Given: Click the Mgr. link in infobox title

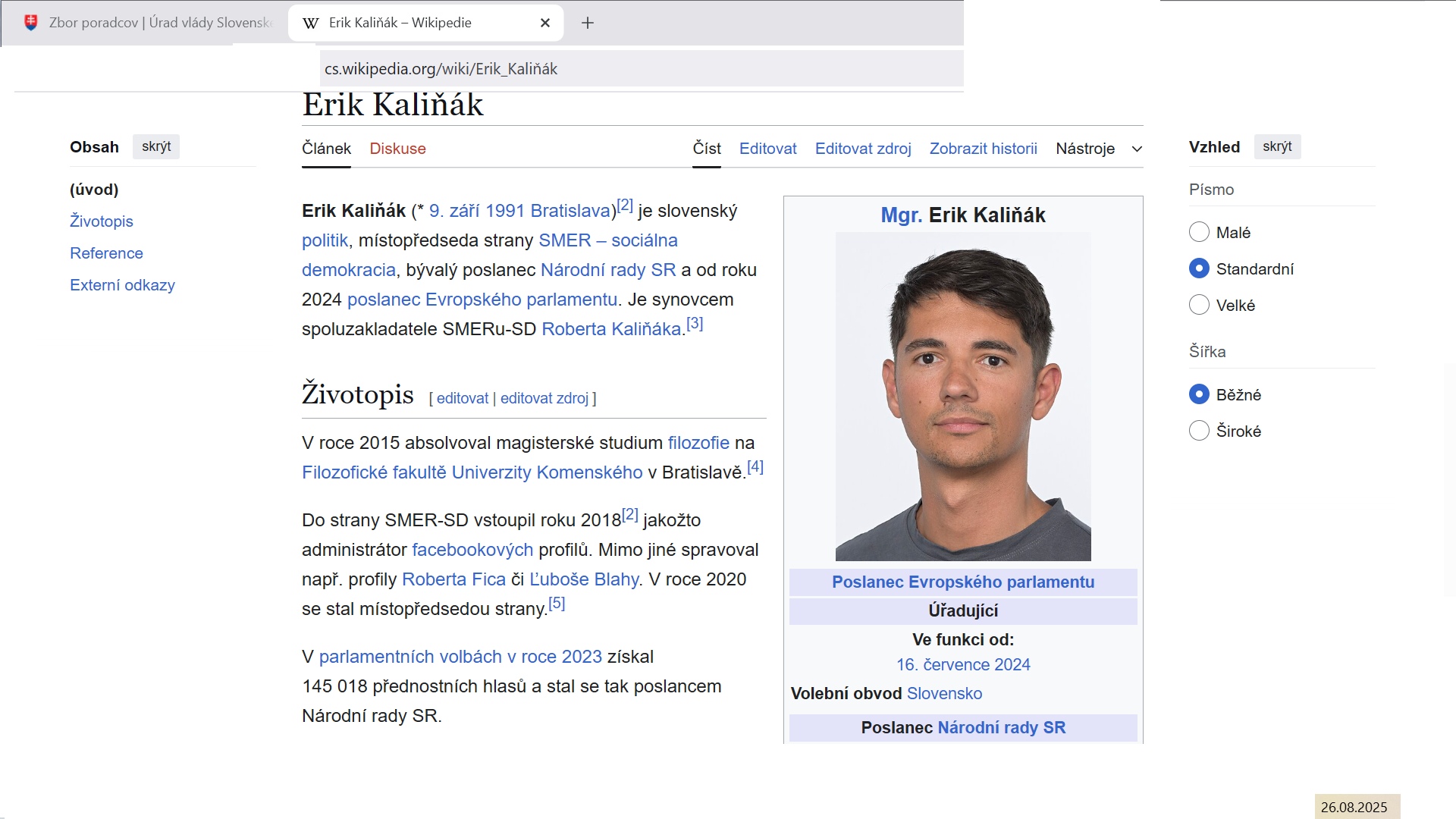Looking at the screenshot, I should point(902,215).
